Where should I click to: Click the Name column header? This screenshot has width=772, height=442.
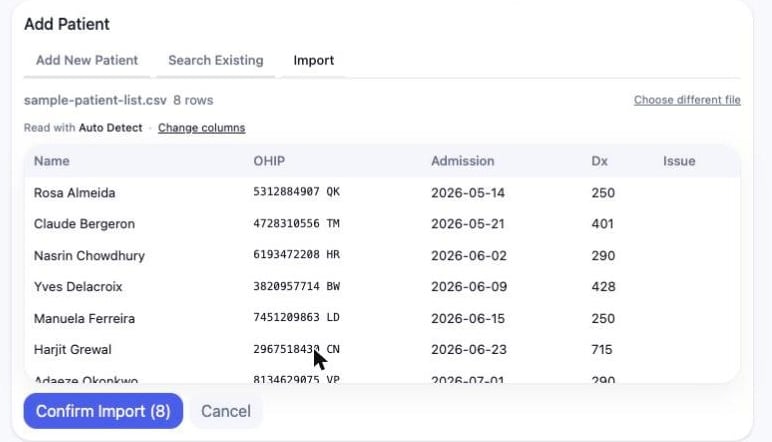click(x=52, y=161)
